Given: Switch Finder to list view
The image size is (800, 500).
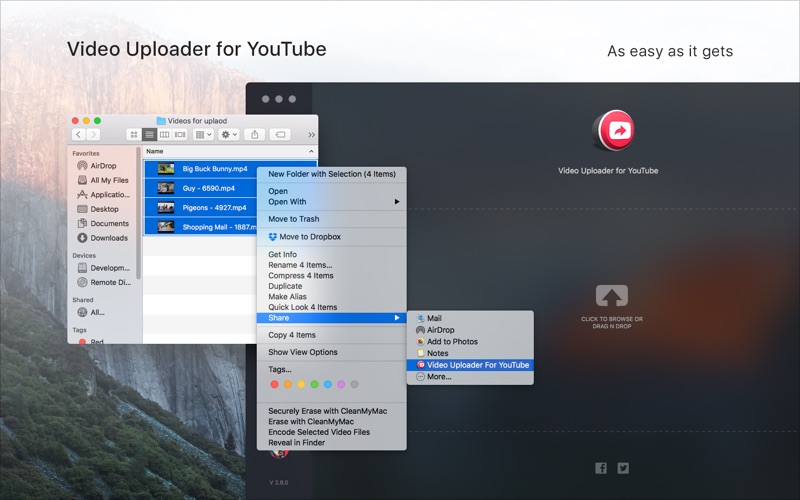Looking at the screenshot, I should click(149, 134).
